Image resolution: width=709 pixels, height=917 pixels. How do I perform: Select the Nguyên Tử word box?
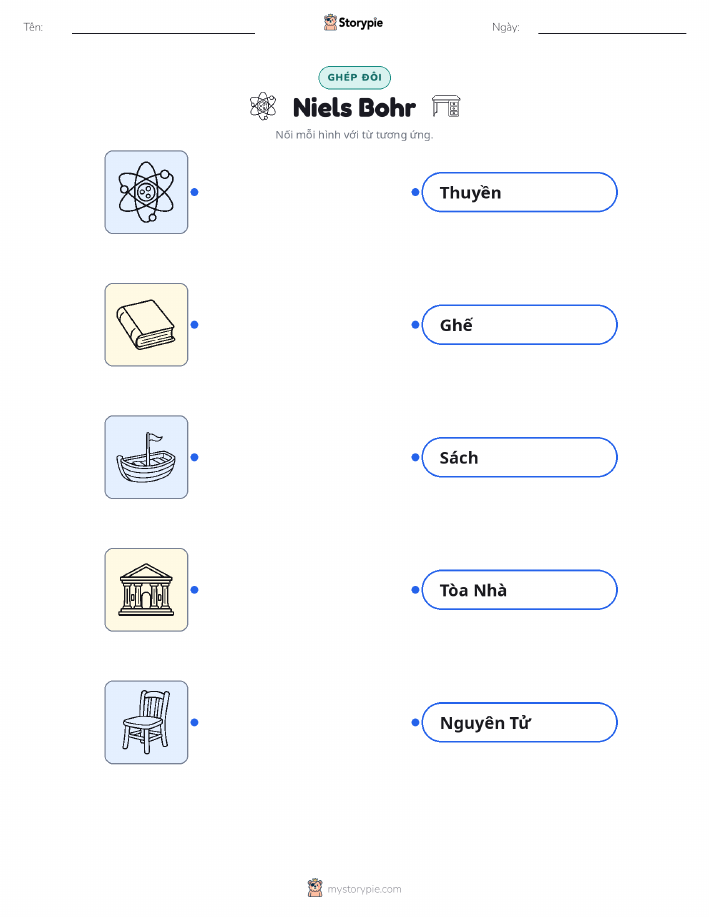point(519,722)
